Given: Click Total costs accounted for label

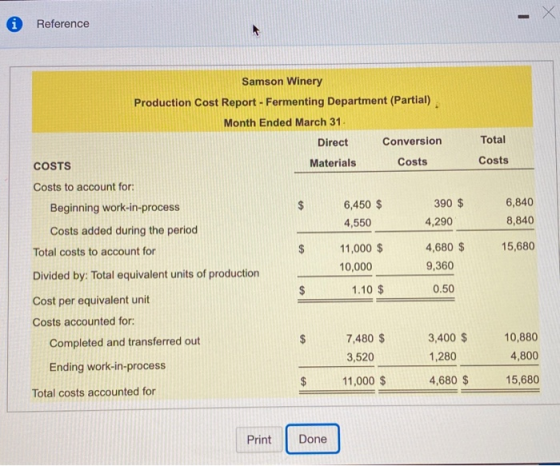Looking at the screenshot, I should tap(94, 392).
